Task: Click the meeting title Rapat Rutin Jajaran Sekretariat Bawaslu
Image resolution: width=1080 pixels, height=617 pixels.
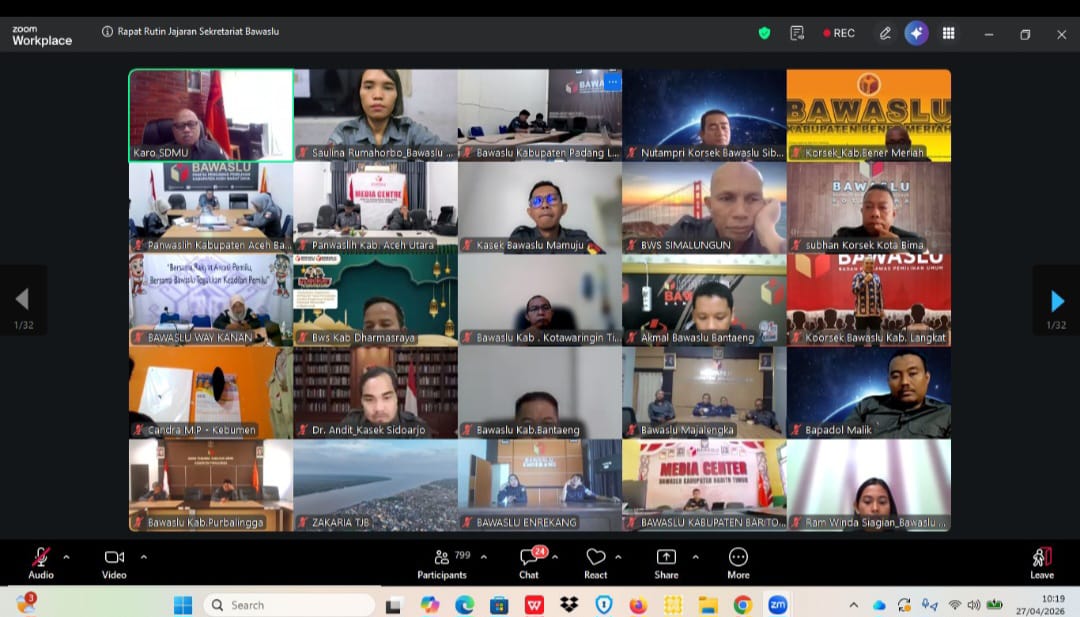Action: tap(198, 32)
